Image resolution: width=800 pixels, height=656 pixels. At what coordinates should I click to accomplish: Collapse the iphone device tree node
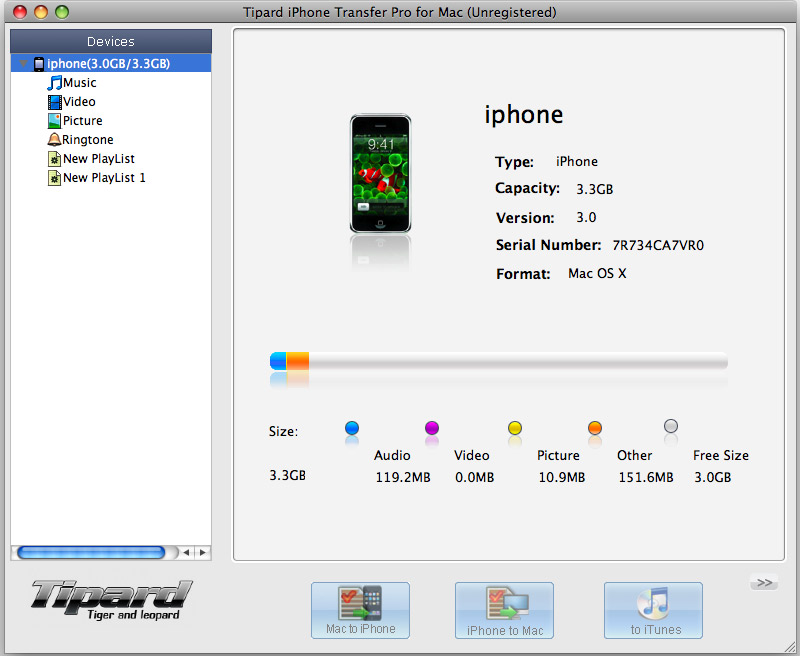click(x=23, y=64)
